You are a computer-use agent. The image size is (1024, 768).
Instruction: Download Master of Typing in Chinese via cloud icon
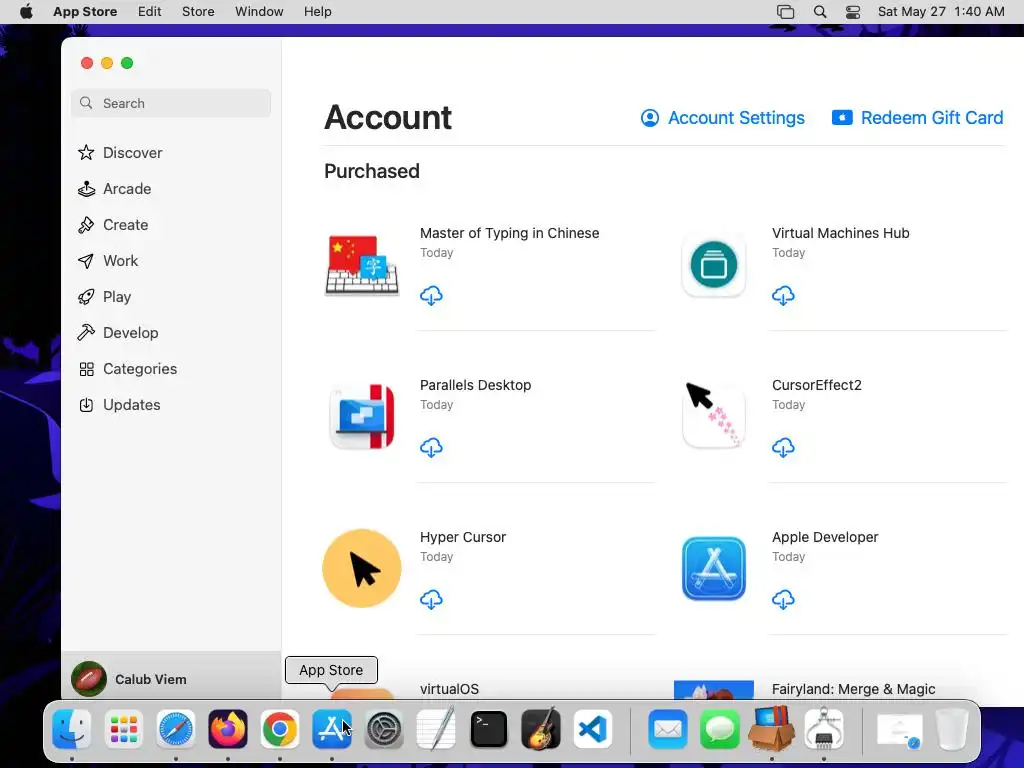(x=431, y=296)
